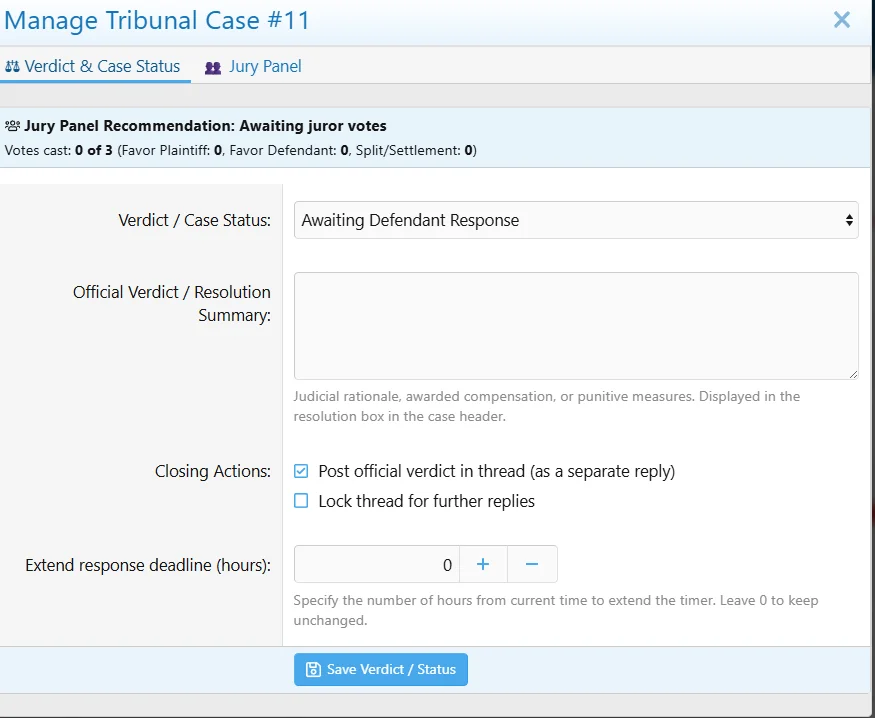Uncheck Post official verdict in thread
Image resolution: width=875 pixels, height=718 pixels.
(301, 471)
